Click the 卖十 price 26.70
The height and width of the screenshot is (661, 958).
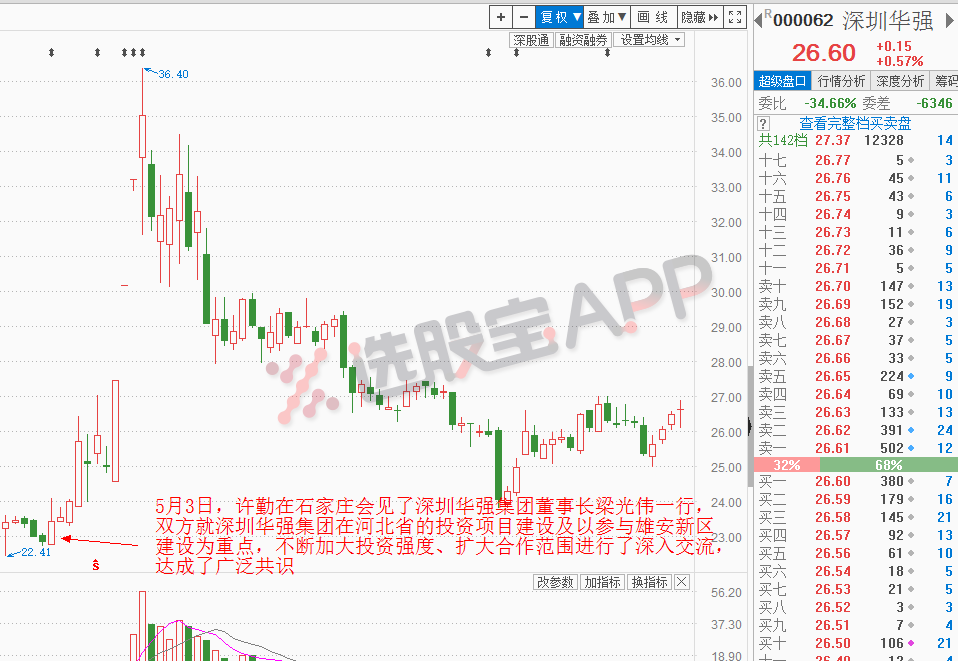(833, 286)
